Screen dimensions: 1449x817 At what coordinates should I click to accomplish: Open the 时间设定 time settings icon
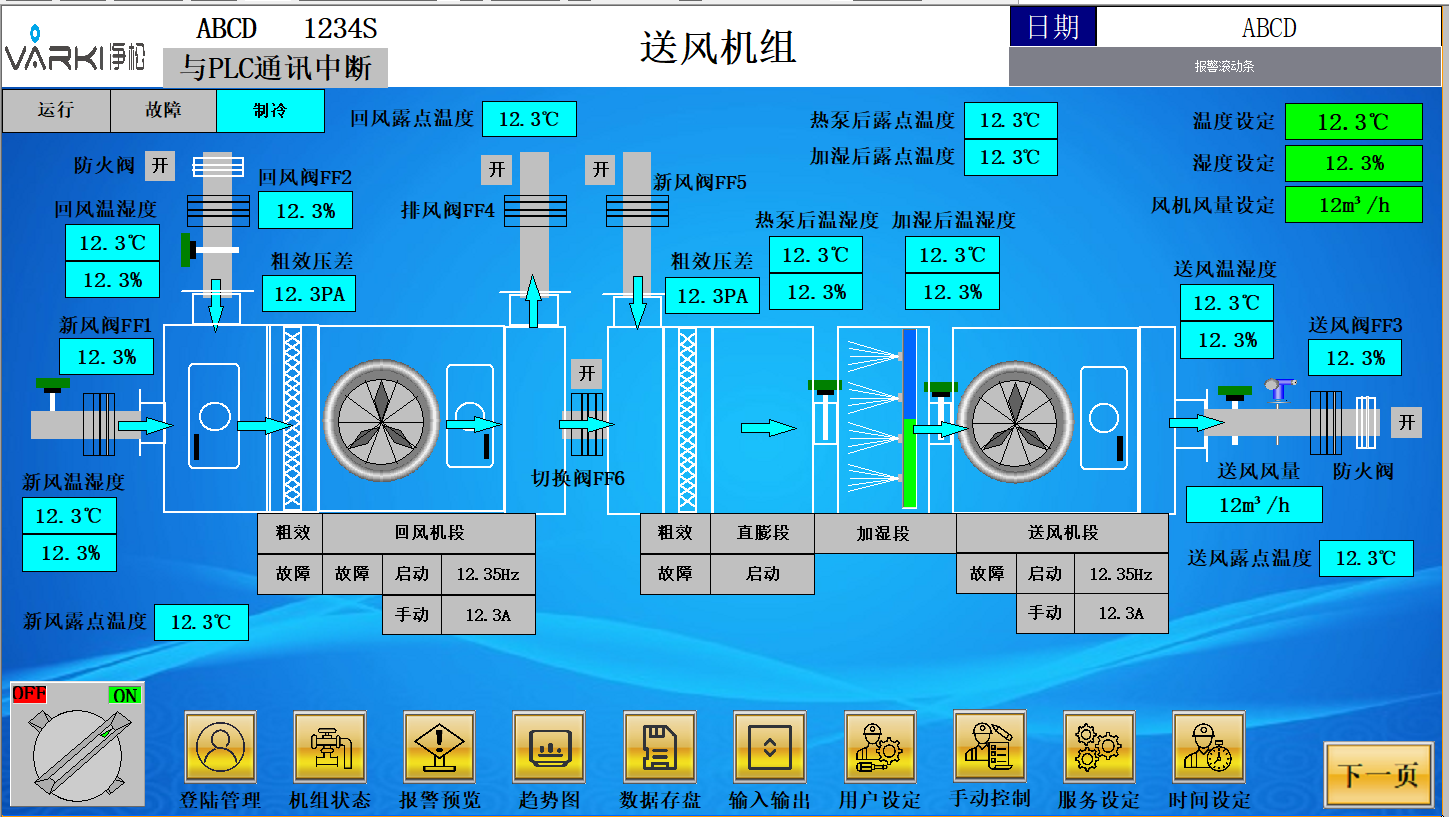coord(1209,746)
